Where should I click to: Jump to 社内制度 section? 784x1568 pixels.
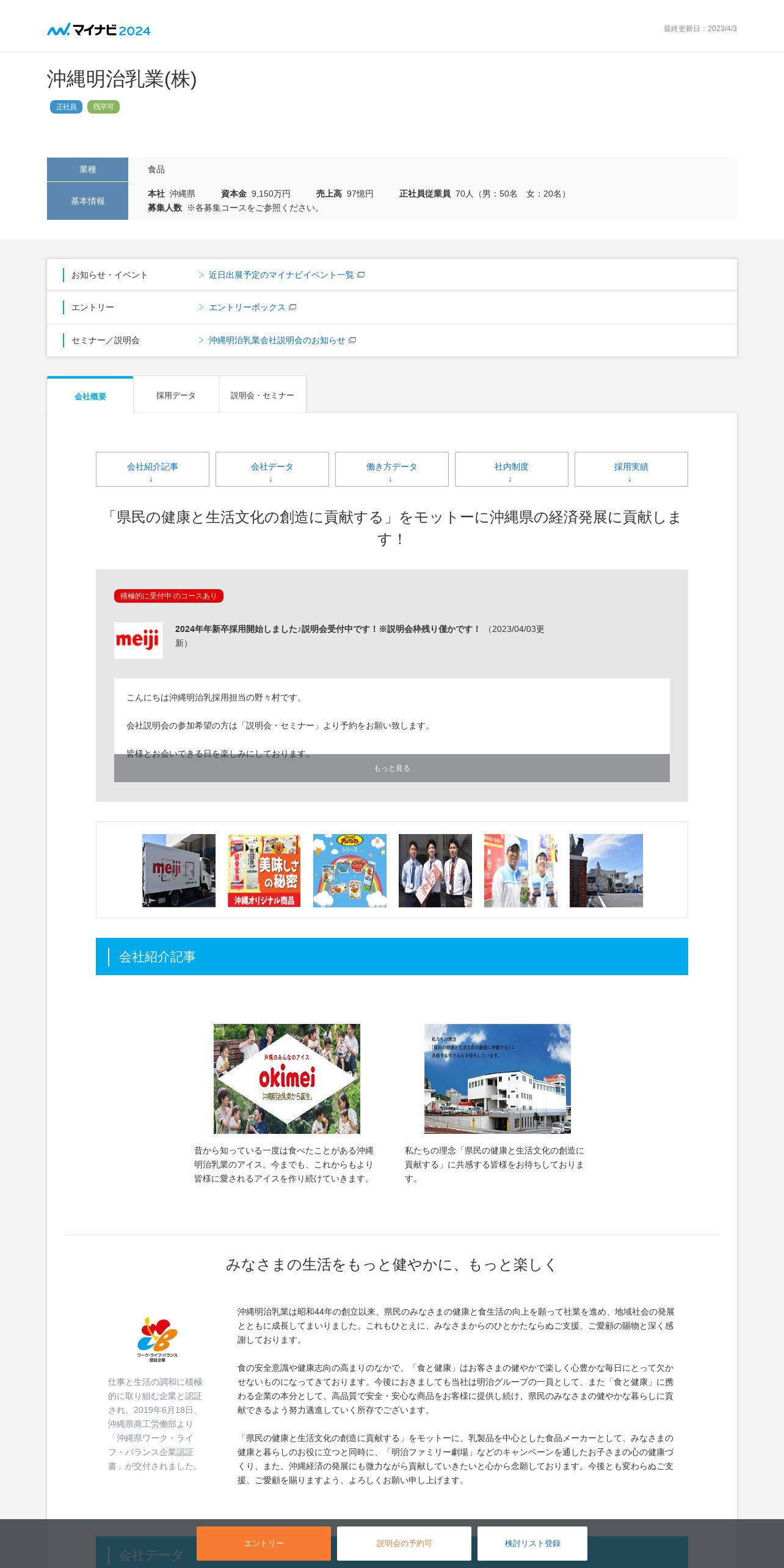pos(512,469)
